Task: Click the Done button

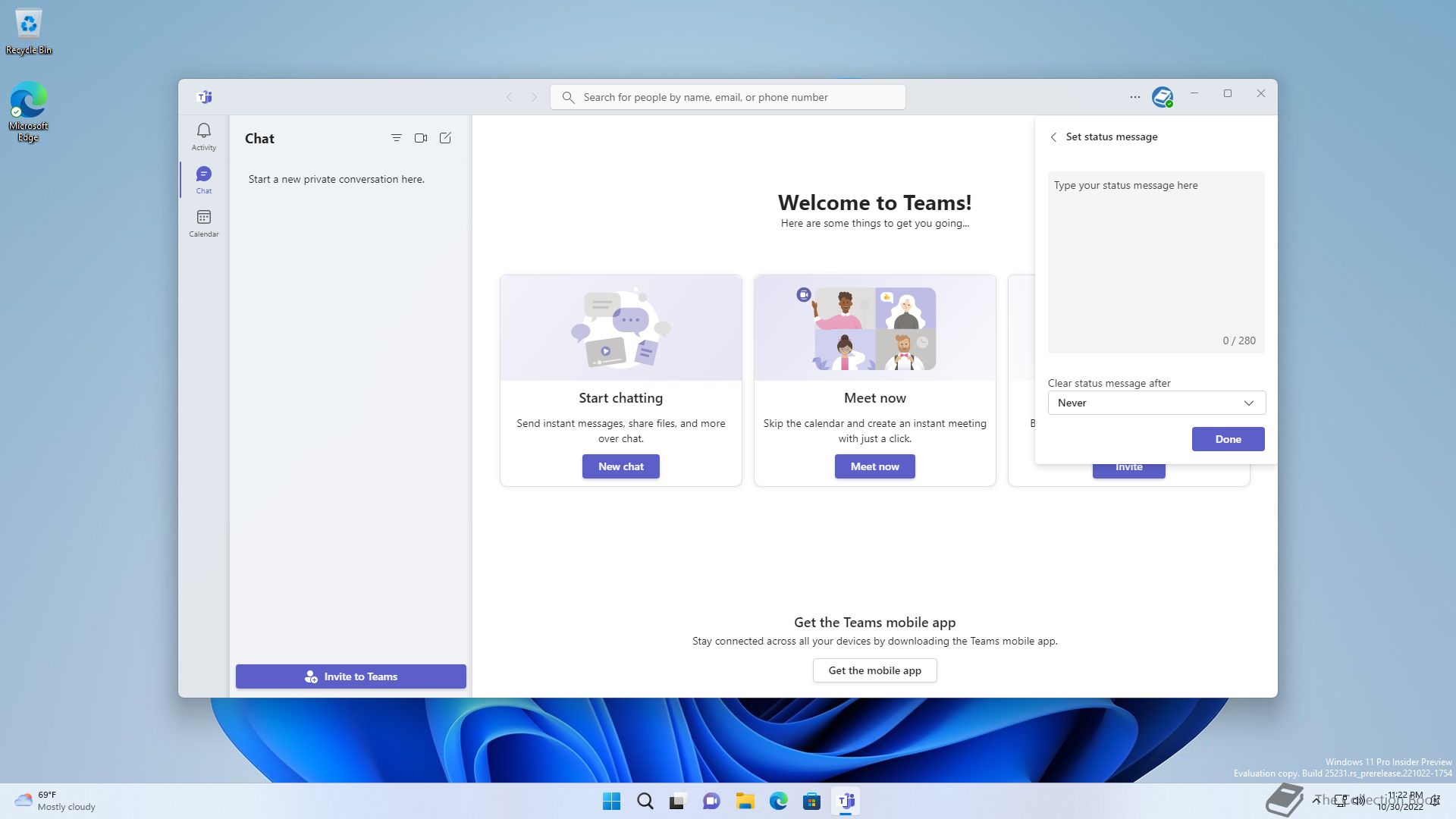Action: point(1227,439)
